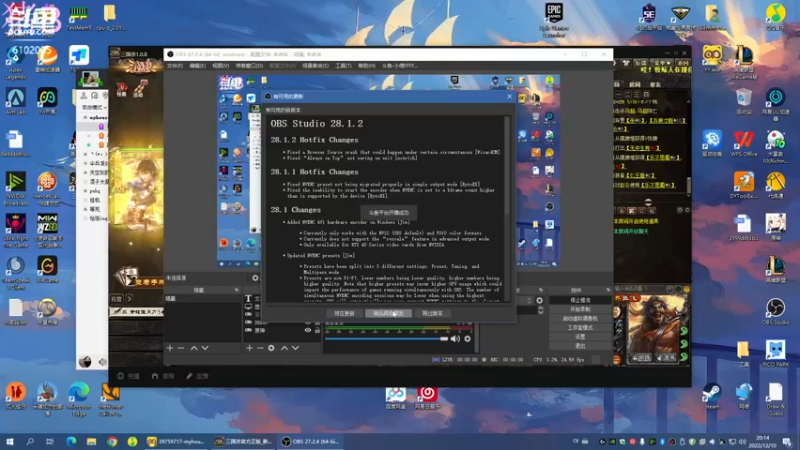The width and height of the screenshot is (800, 450).
Task: Open the Epic Games Launcher desktop icon
Action: click(x=554, y=19)
